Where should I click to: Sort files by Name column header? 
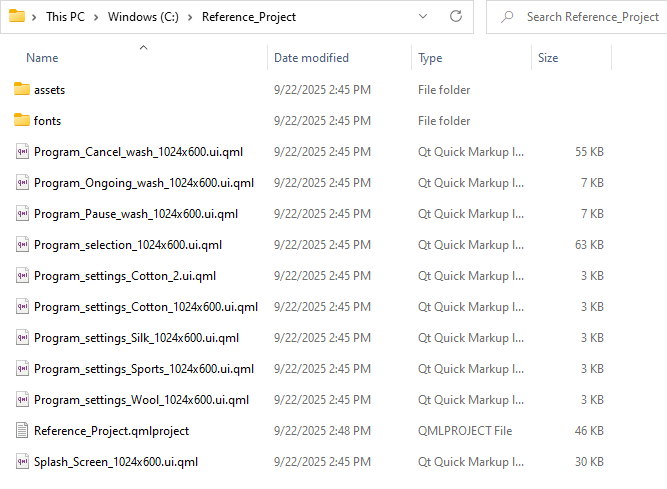[x=42, y=58]
